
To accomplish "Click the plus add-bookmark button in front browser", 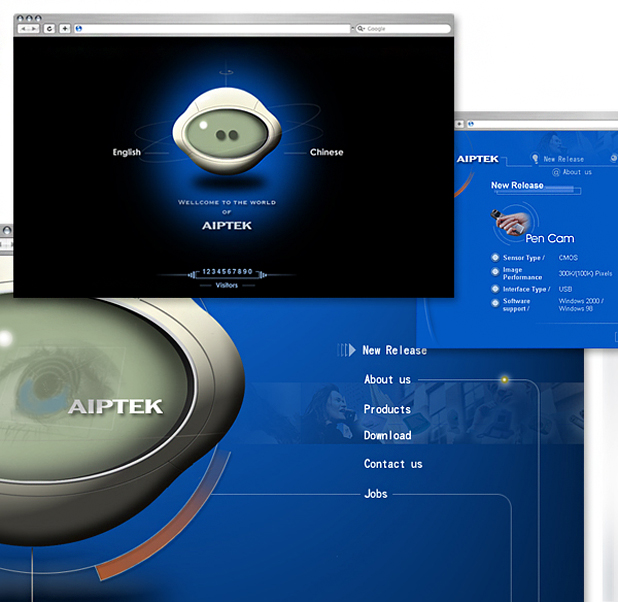I will [x=65, y=29].
